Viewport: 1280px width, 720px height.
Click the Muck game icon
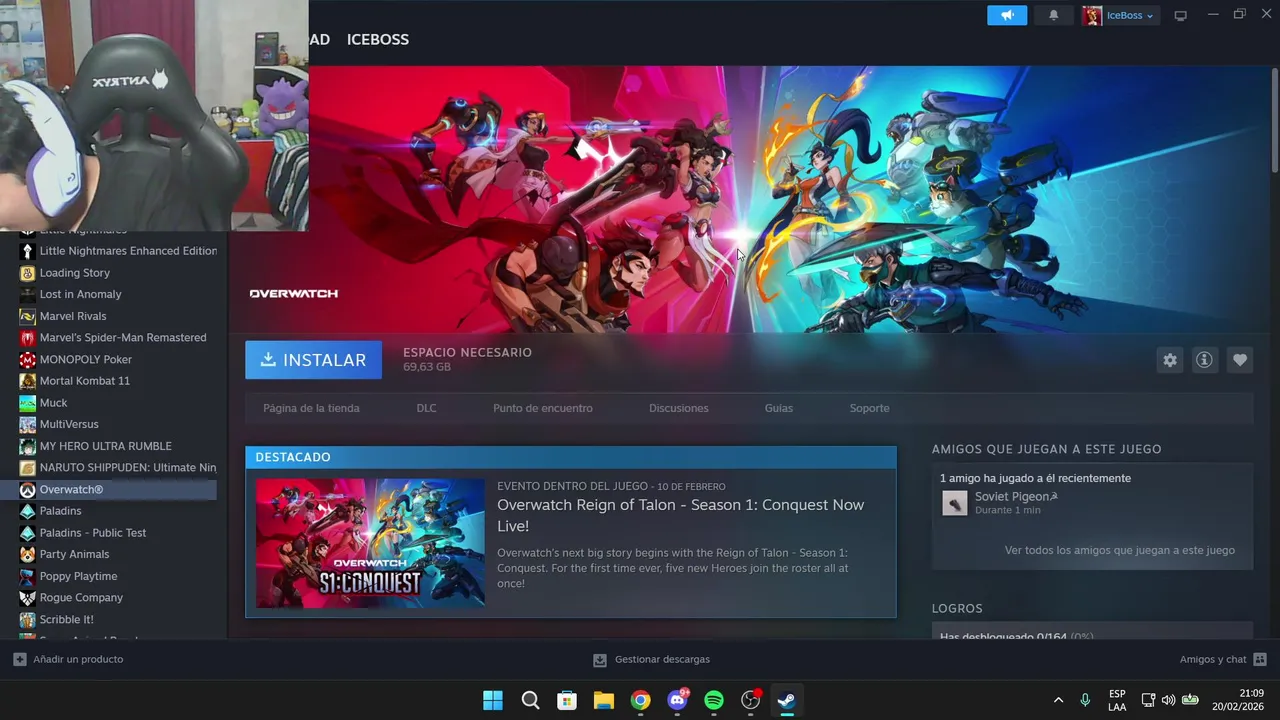(28, 403)
